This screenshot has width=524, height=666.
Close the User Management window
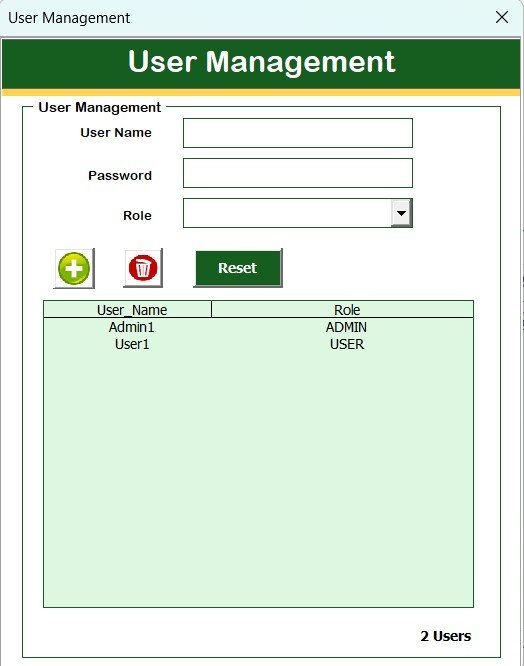[502, 17]
